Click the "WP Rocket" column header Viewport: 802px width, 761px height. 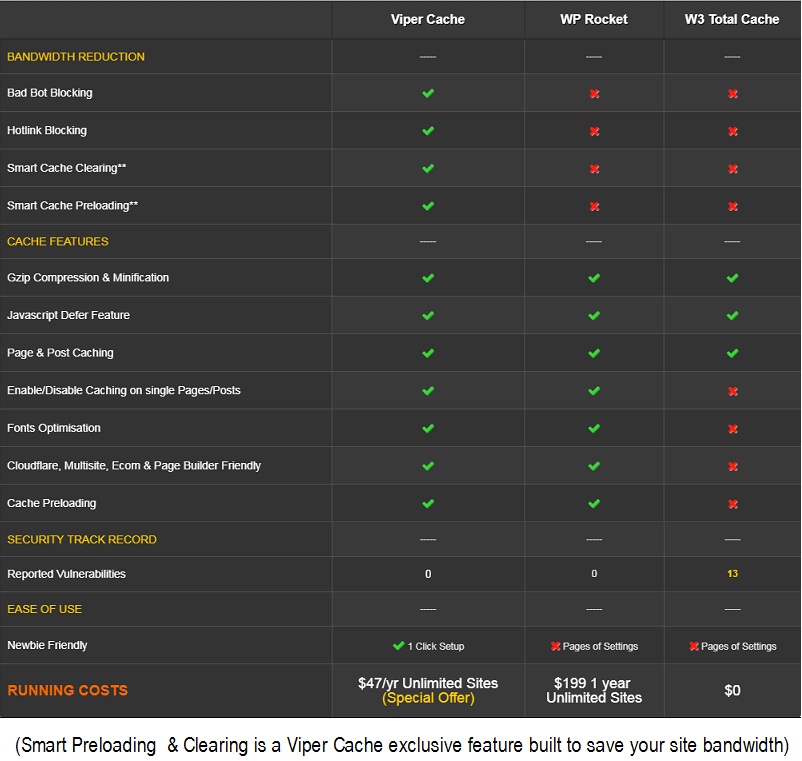pyautogui.click(x=594, y=19)
